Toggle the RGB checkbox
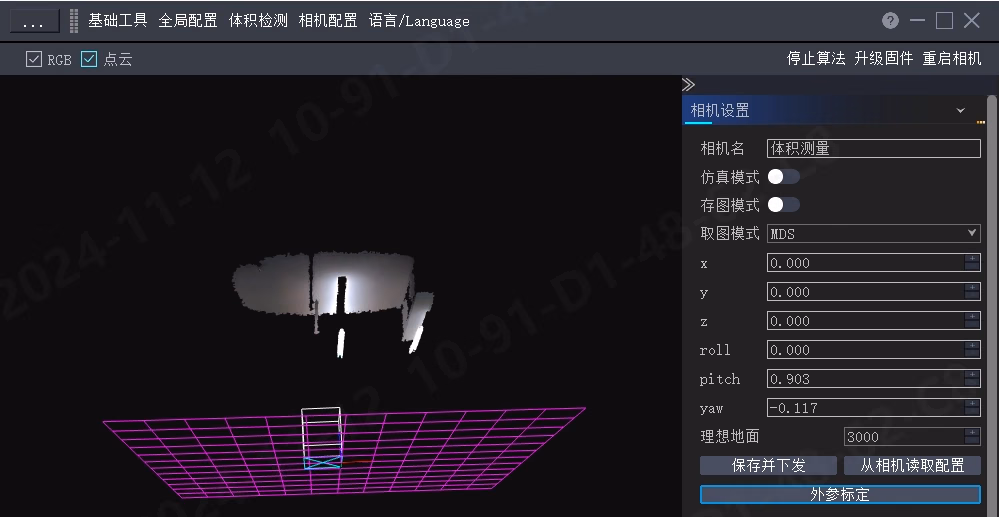 click(x=33, y=59)
